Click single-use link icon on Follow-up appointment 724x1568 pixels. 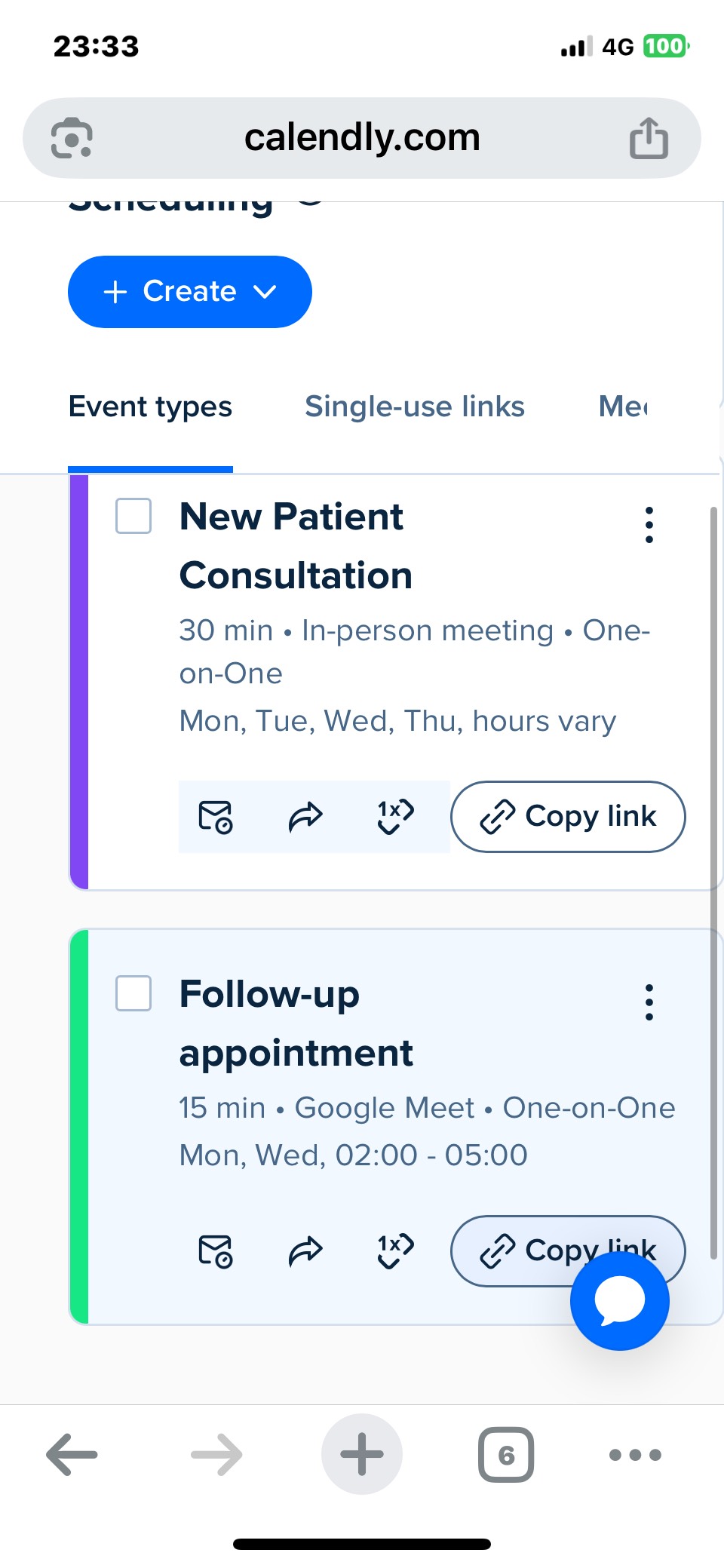[x=395, y=1251]
